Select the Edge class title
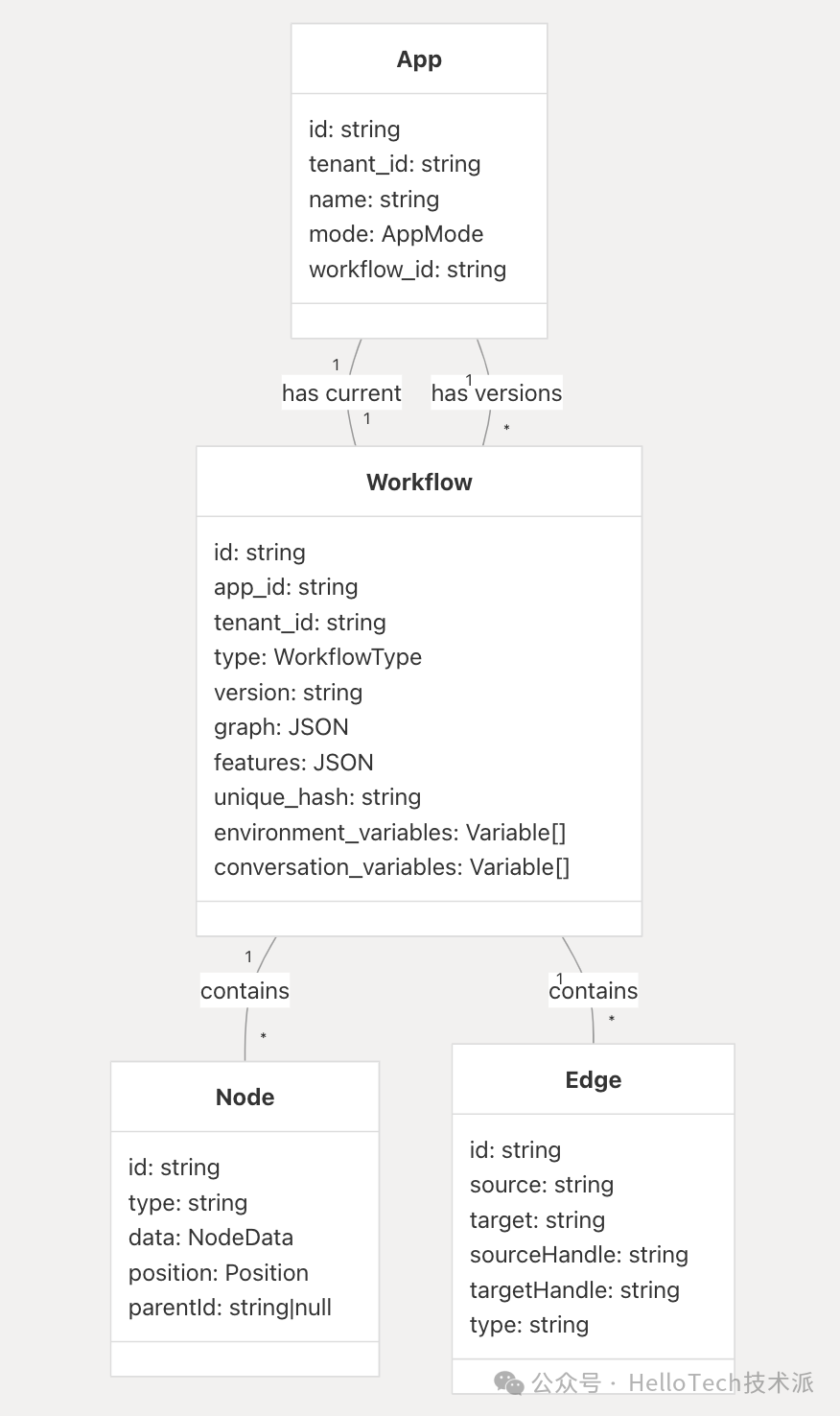 click(x=593, y=1079)
